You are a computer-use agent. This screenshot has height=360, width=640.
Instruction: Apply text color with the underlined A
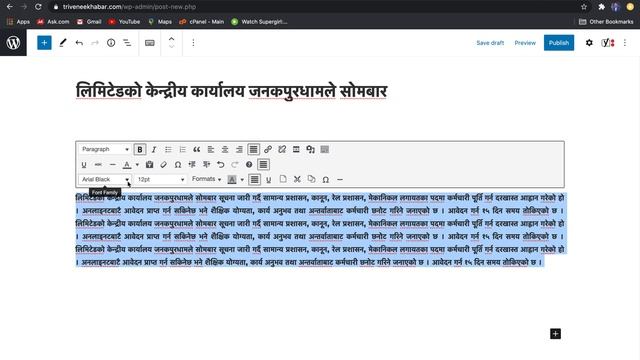[x=127, y=164]
